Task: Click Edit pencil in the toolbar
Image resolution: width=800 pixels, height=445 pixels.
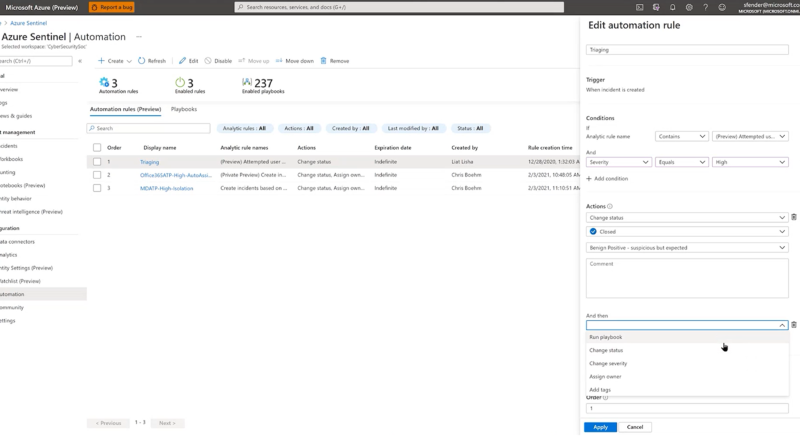Action: click(188, 61)
